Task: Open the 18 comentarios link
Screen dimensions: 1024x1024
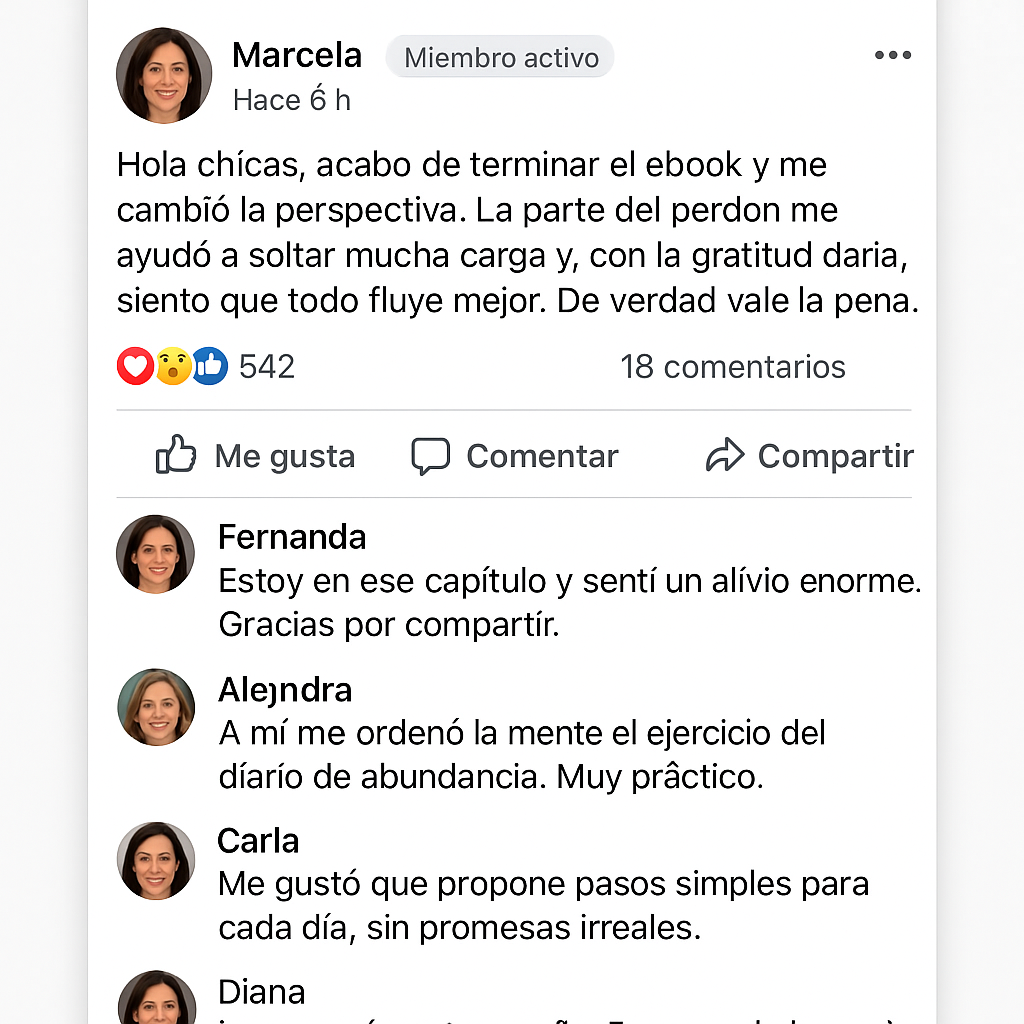Action: coord(732,367)
